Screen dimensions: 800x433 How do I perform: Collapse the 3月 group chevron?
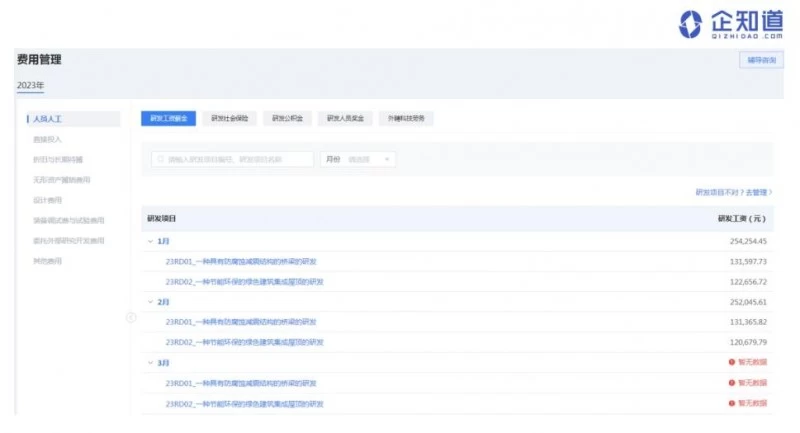pos(150,362)
